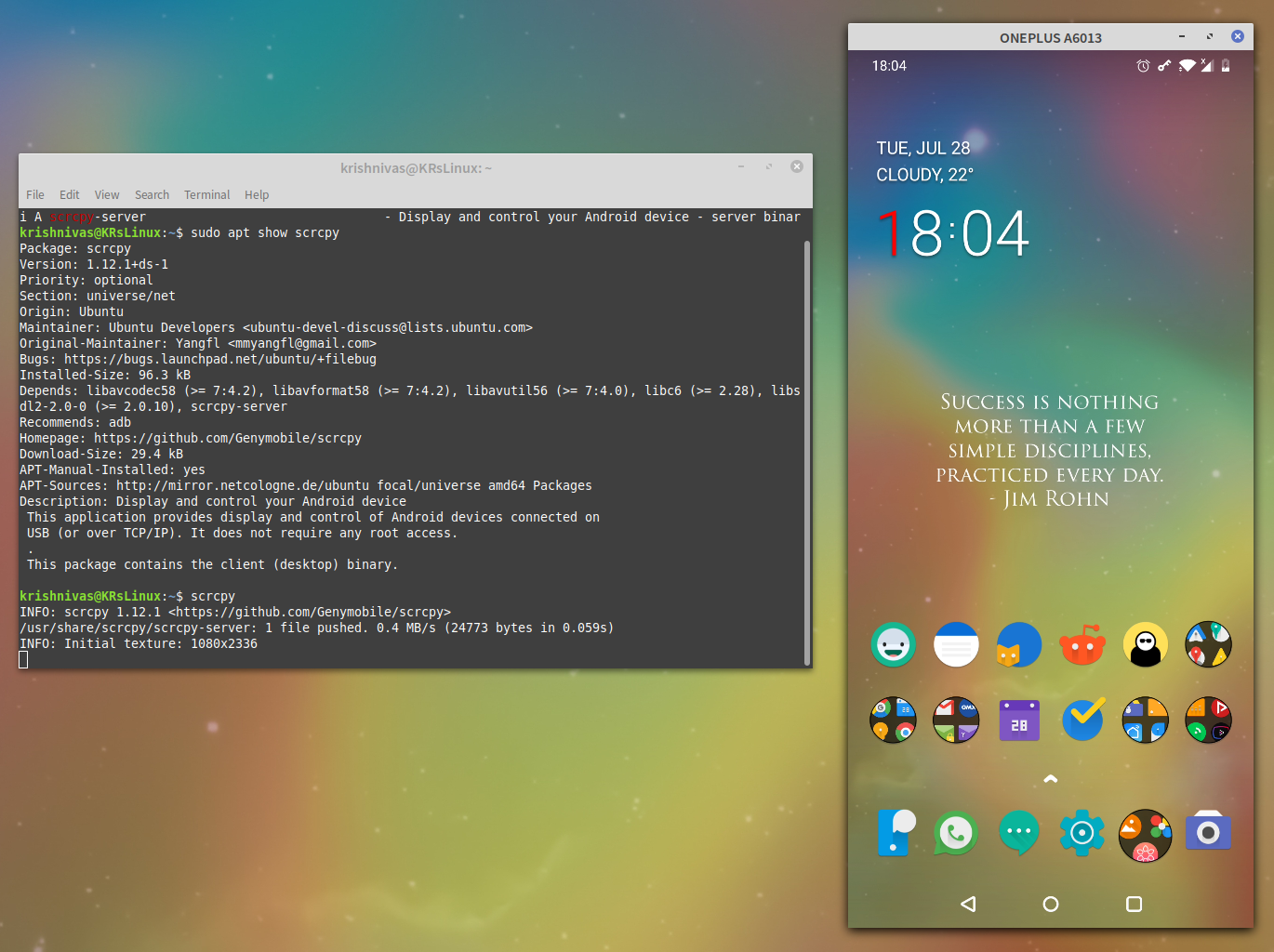Click the terminal vertical scrollbar
This screenshot has width=1274, height=952.
pos(807,453)
